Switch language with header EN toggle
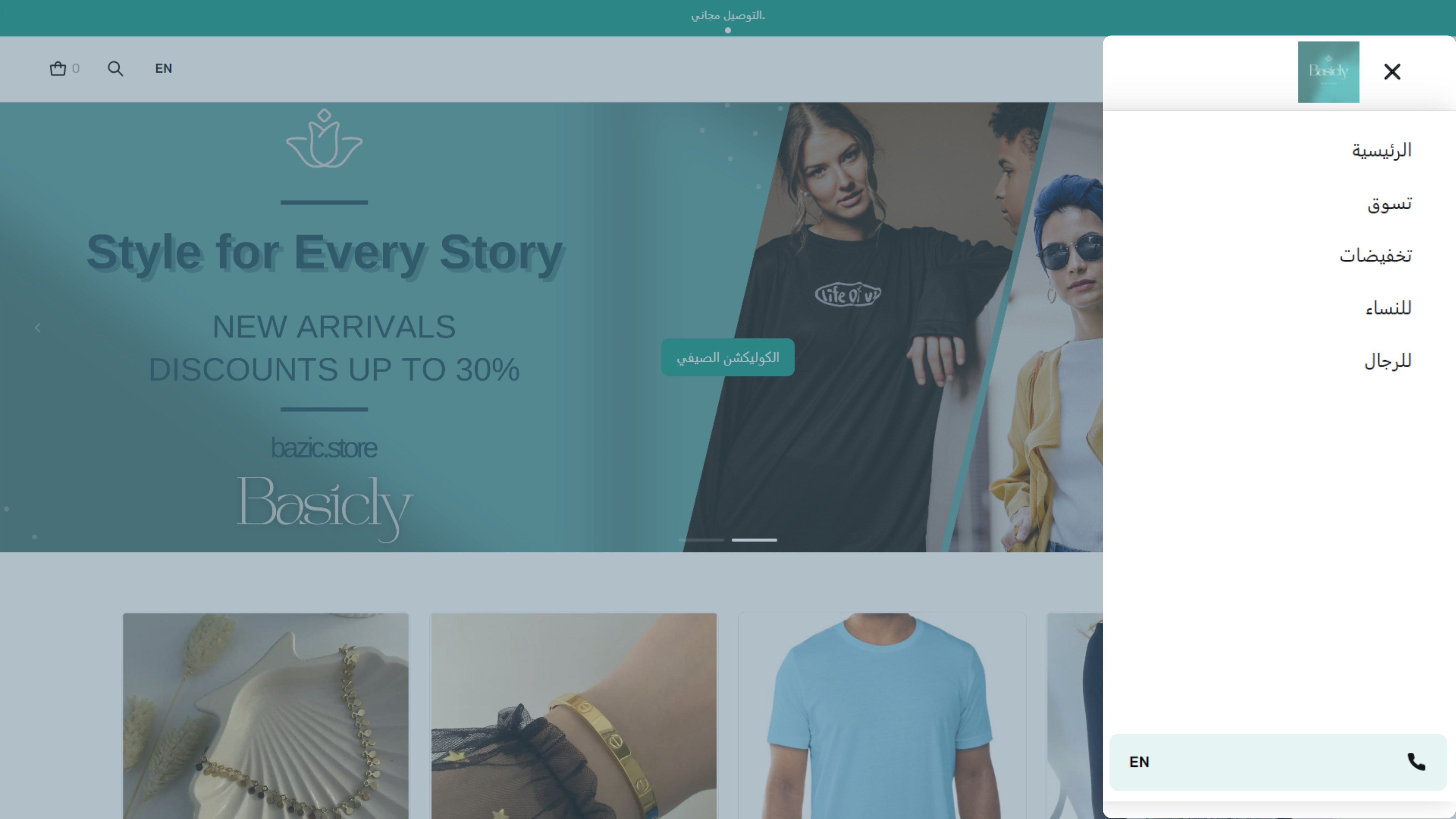This screenshot has width=1456, height=819. pos(163,68)
